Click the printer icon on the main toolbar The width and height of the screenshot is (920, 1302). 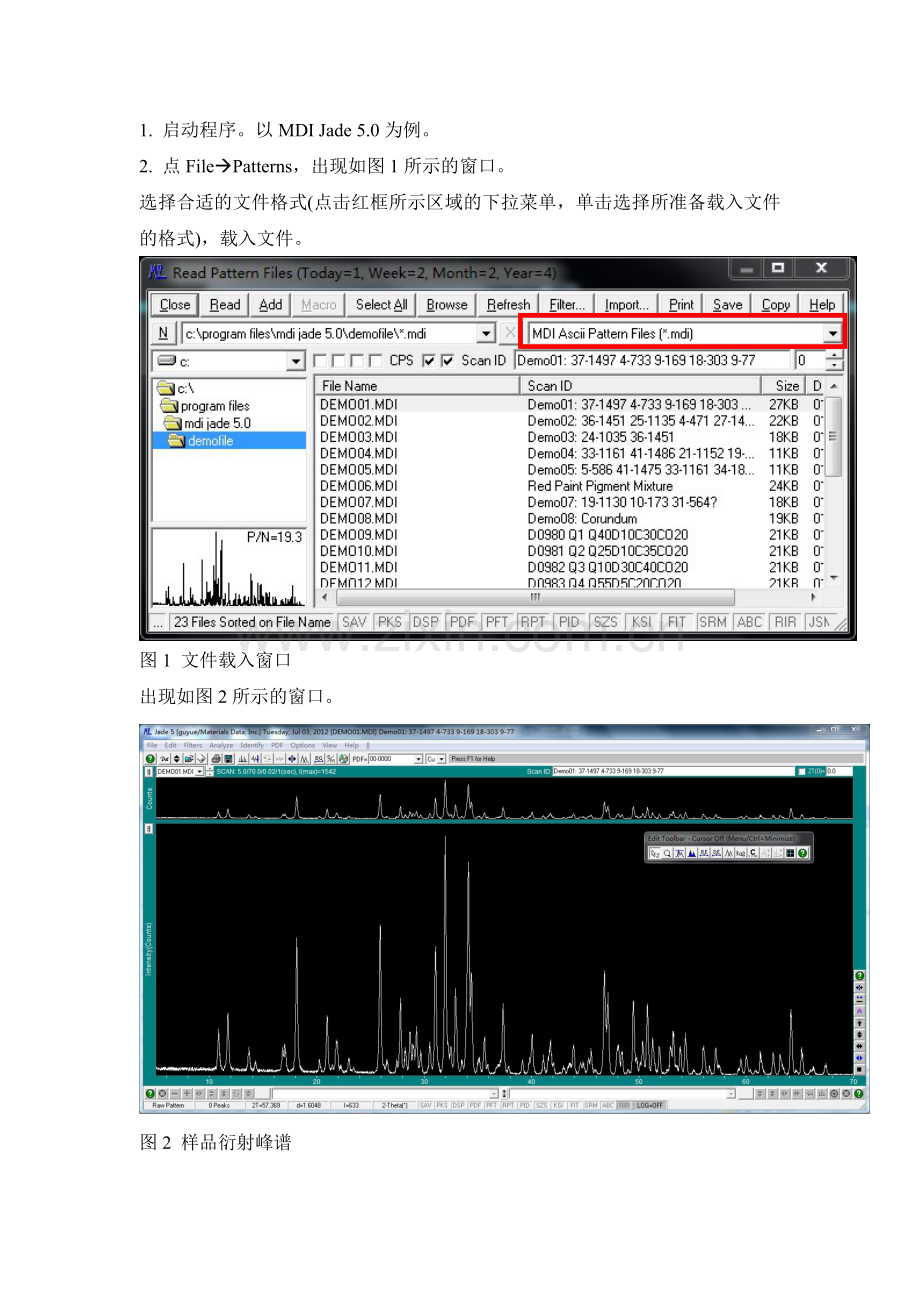[214, 758]
